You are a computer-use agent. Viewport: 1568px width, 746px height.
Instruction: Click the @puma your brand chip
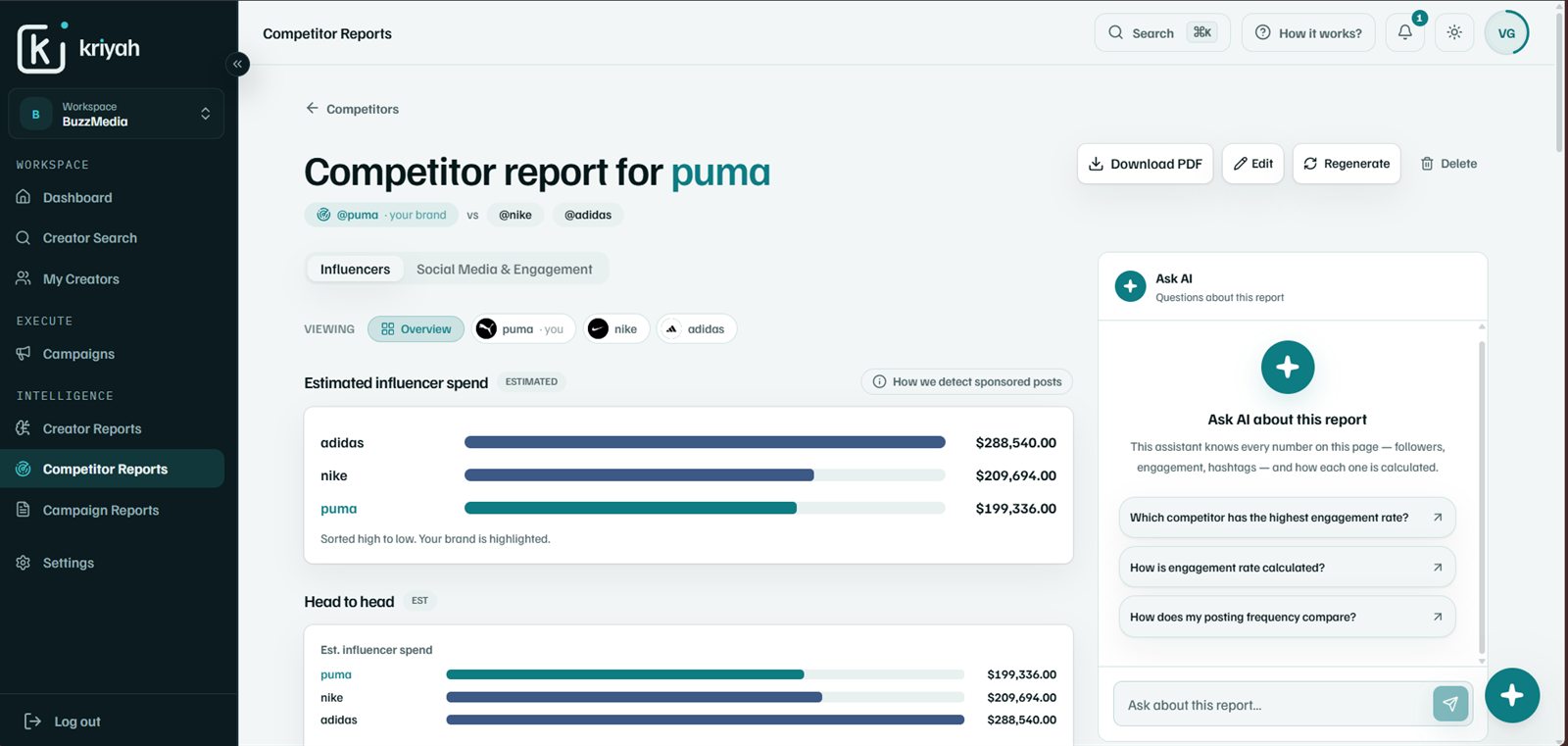pos(381,215)
